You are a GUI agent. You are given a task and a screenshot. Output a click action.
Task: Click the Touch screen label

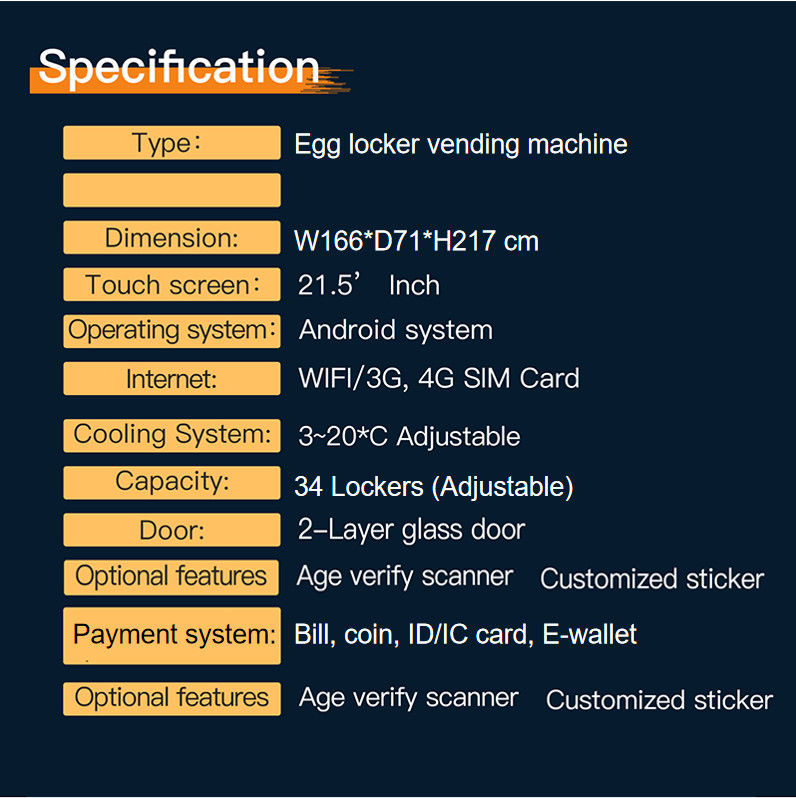[x=171, y=285]
